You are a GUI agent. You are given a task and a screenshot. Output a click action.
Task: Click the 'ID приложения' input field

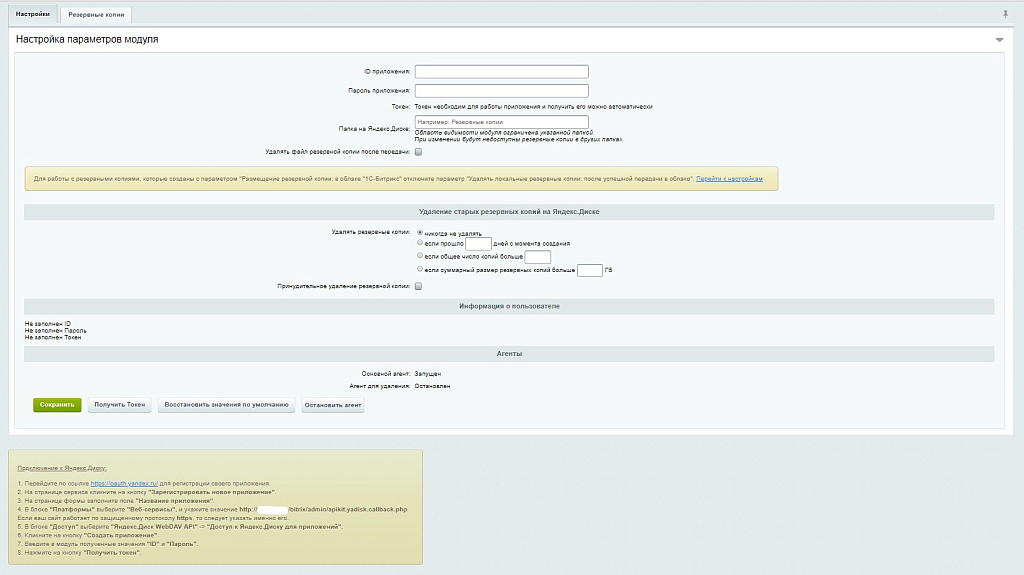(x=501, y=72)
